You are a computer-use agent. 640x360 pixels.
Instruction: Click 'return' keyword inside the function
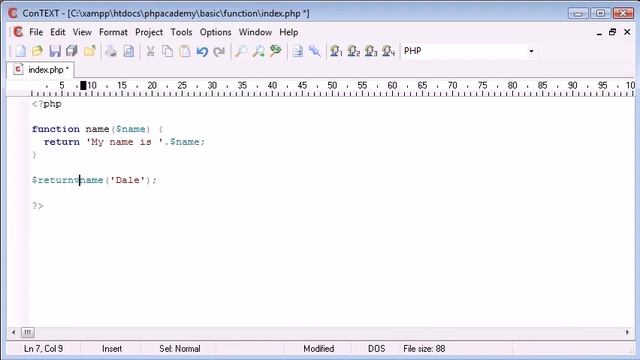point(62,142)
